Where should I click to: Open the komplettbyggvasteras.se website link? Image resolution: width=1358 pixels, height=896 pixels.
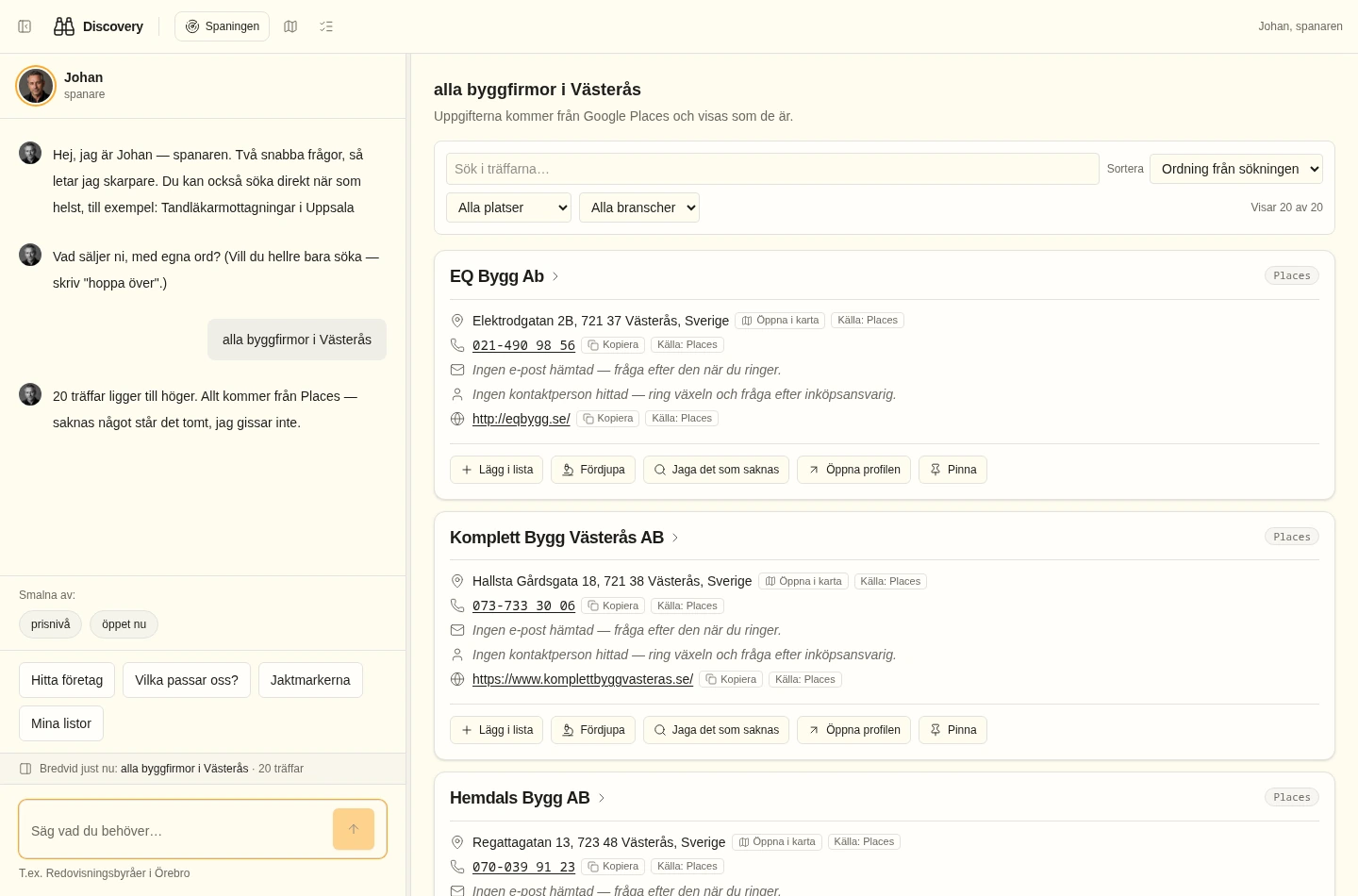[x=583, y=679]
